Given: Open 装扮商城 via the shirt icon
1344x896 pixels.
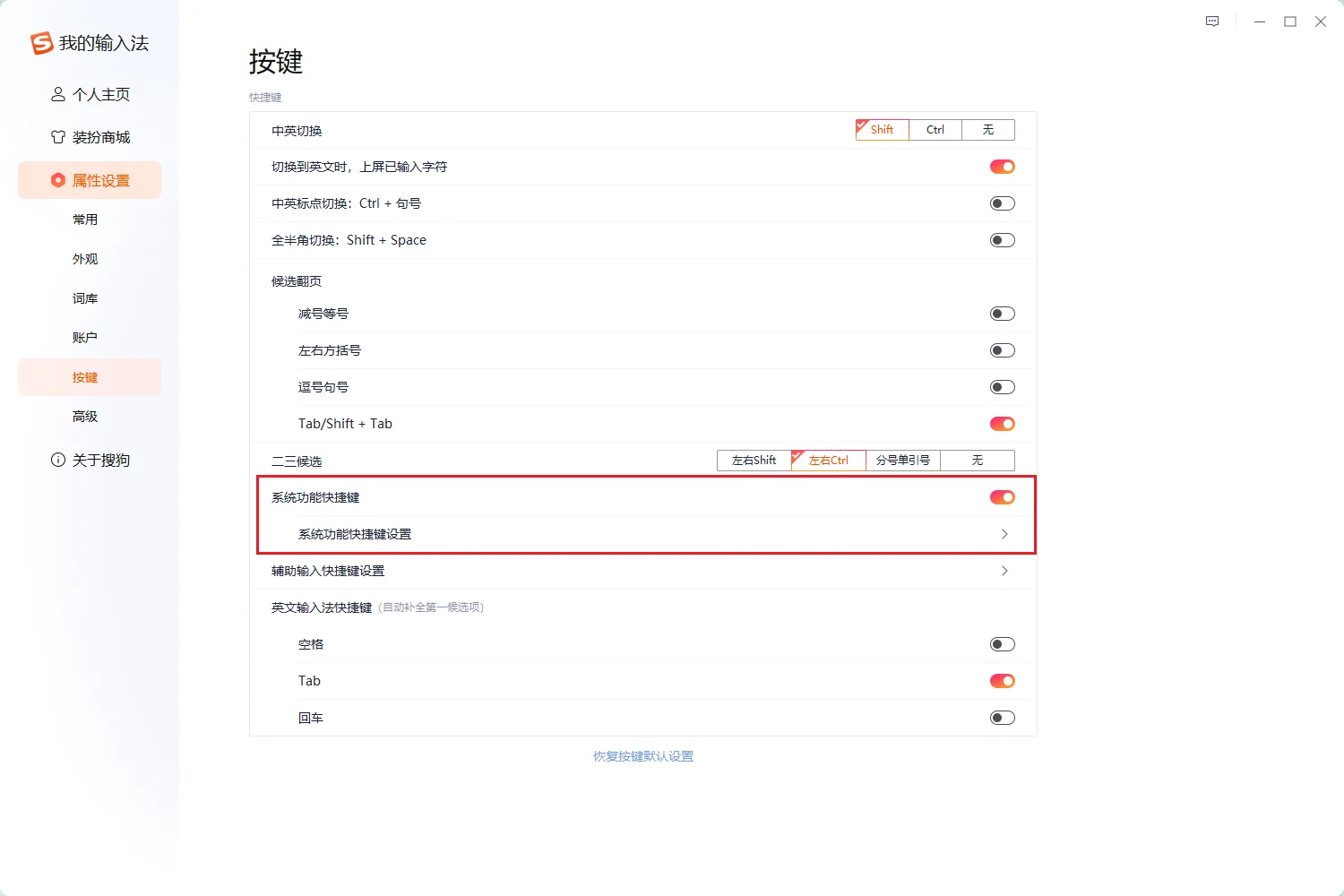Looking at the screenshot, I should point(57,136).
